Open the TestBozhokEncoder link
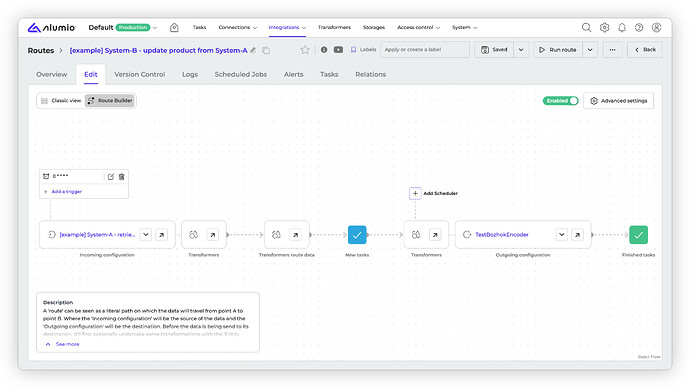The height and width of the screenshot is (388, 690). coord(502,234)
